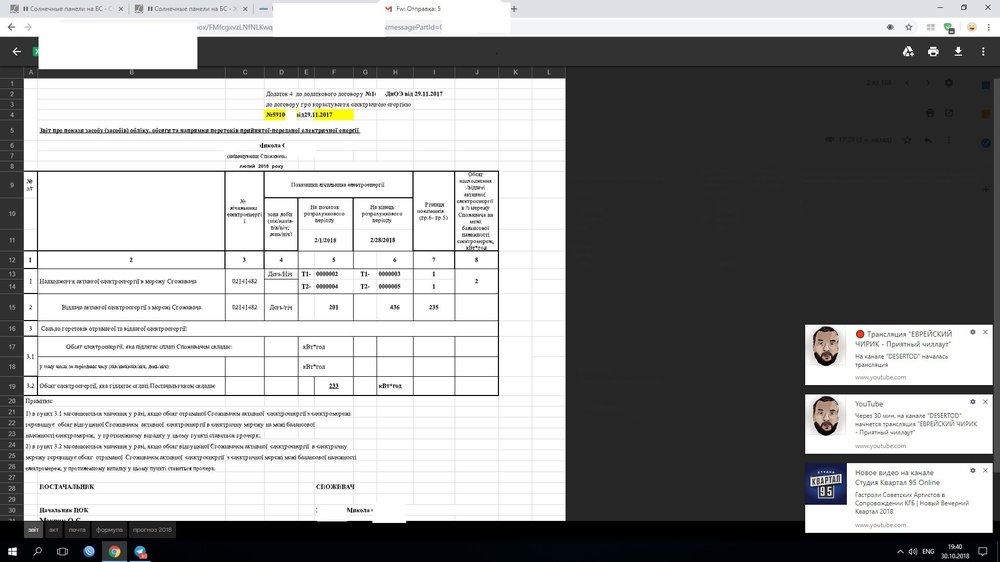1000x562 pixels.
Task: Open Windows taskbar search
Action: click(x=39, y=551)
